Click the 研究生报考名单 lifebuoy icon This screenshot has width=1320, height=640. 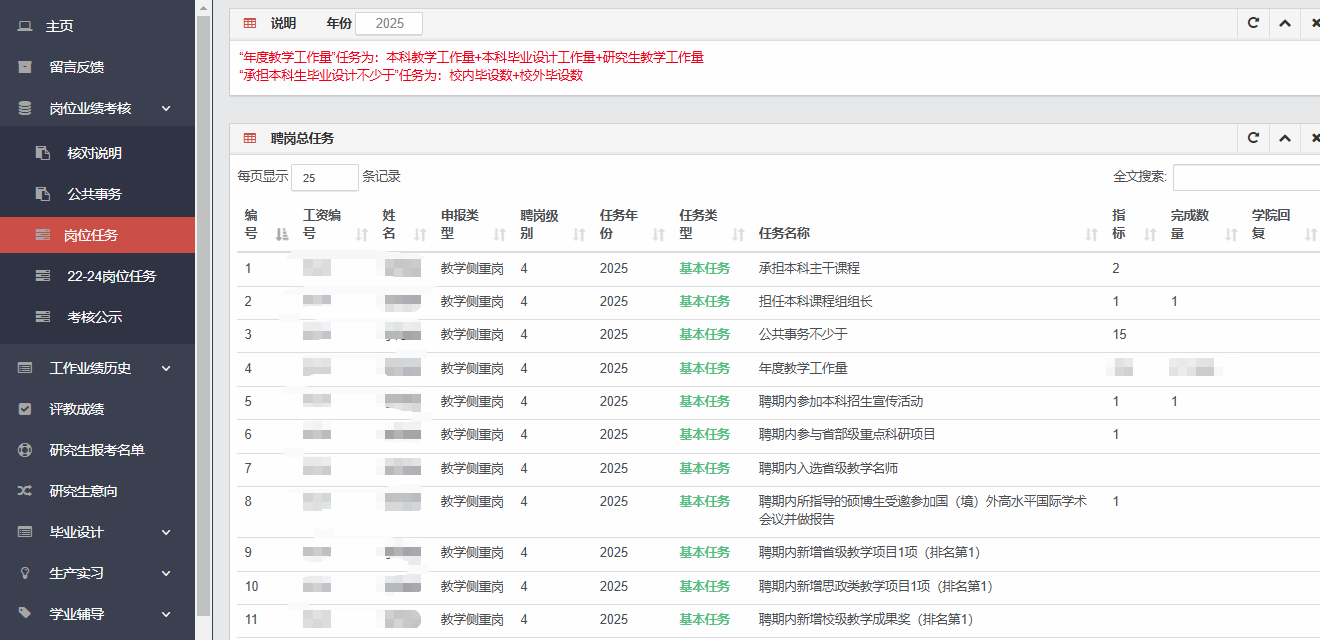click(x=25, y=450)
